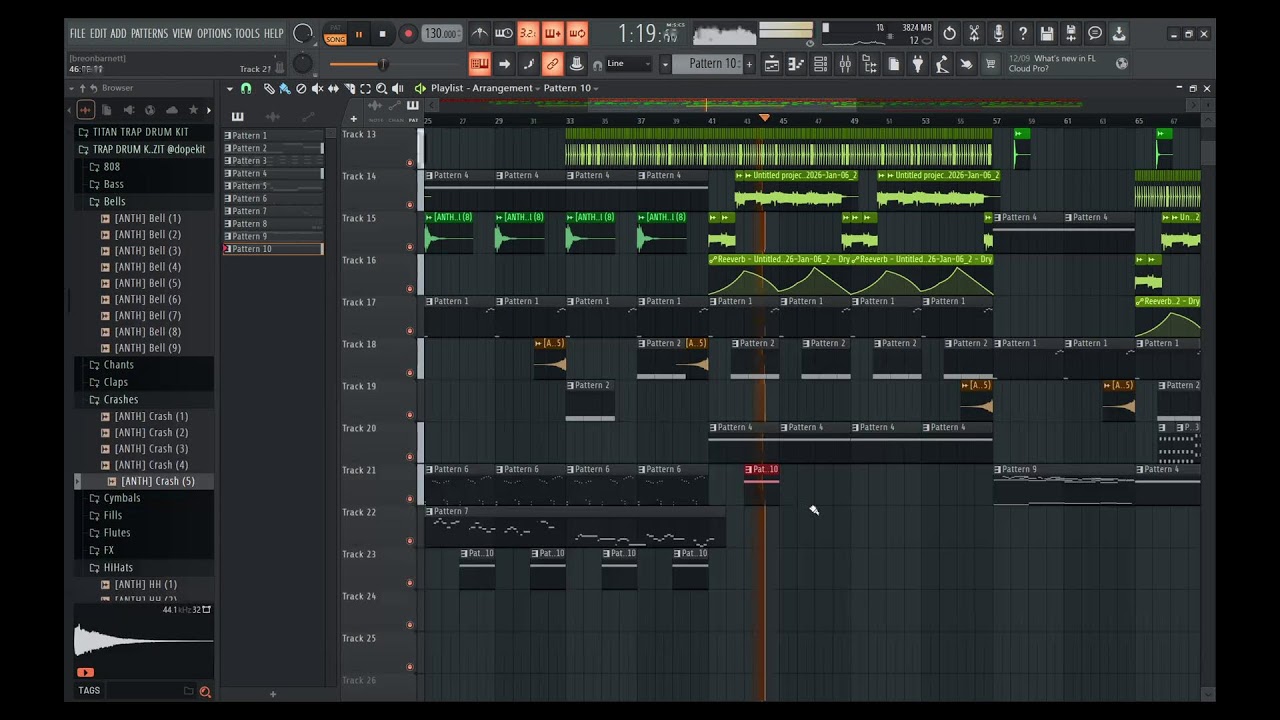Toggle the 3-2-1 countdown before recording

pos(528,34)
